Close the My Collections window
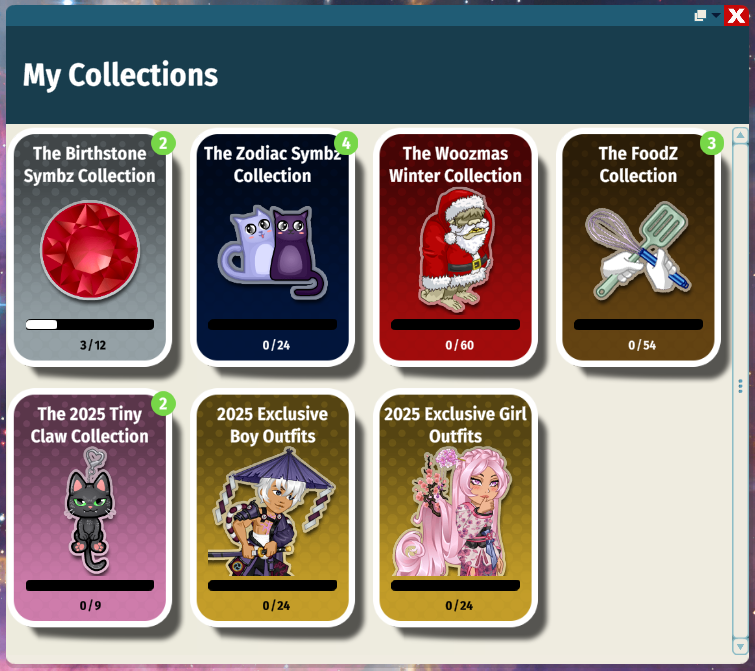Image resolution: width=755 pixels, height=671 pixels. 736,16
